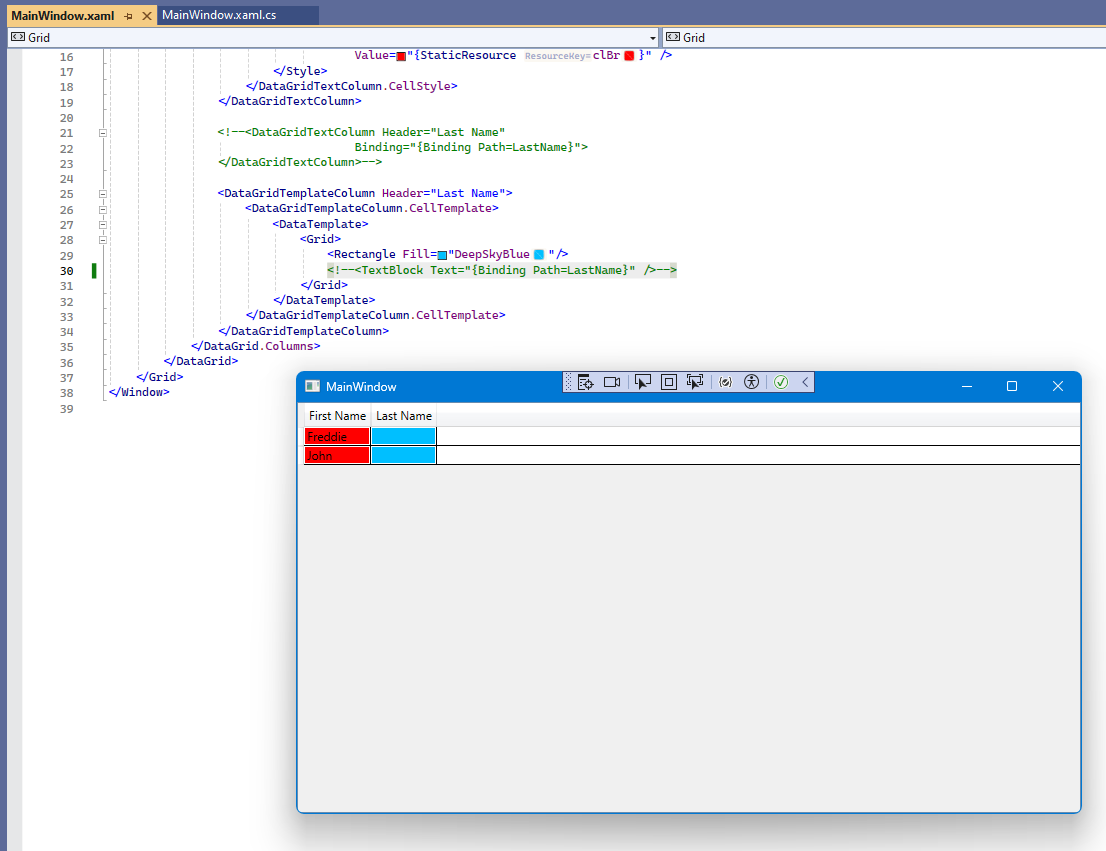Close the MainWindow.xaml tab
1106x851 pixels.
pos(147,16)
